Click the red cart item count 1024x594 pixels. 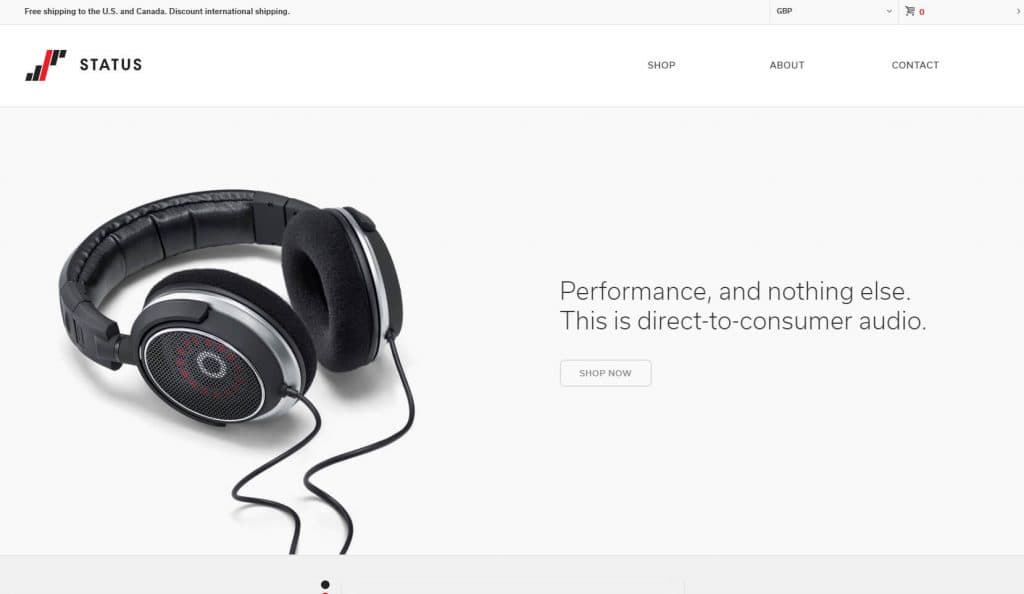point(921,12)
